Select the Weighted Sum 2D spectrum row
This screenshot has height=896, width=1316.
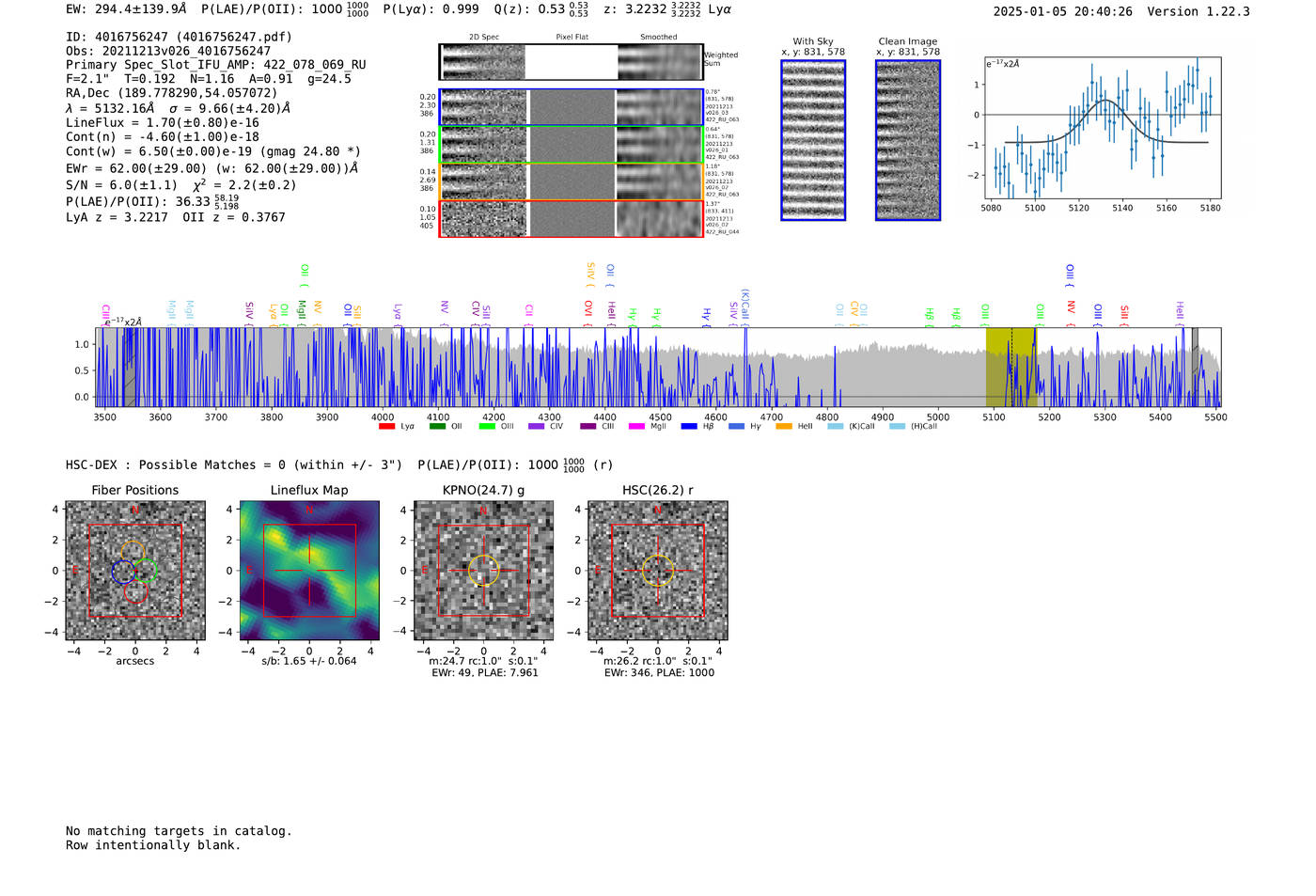(571, 62)
